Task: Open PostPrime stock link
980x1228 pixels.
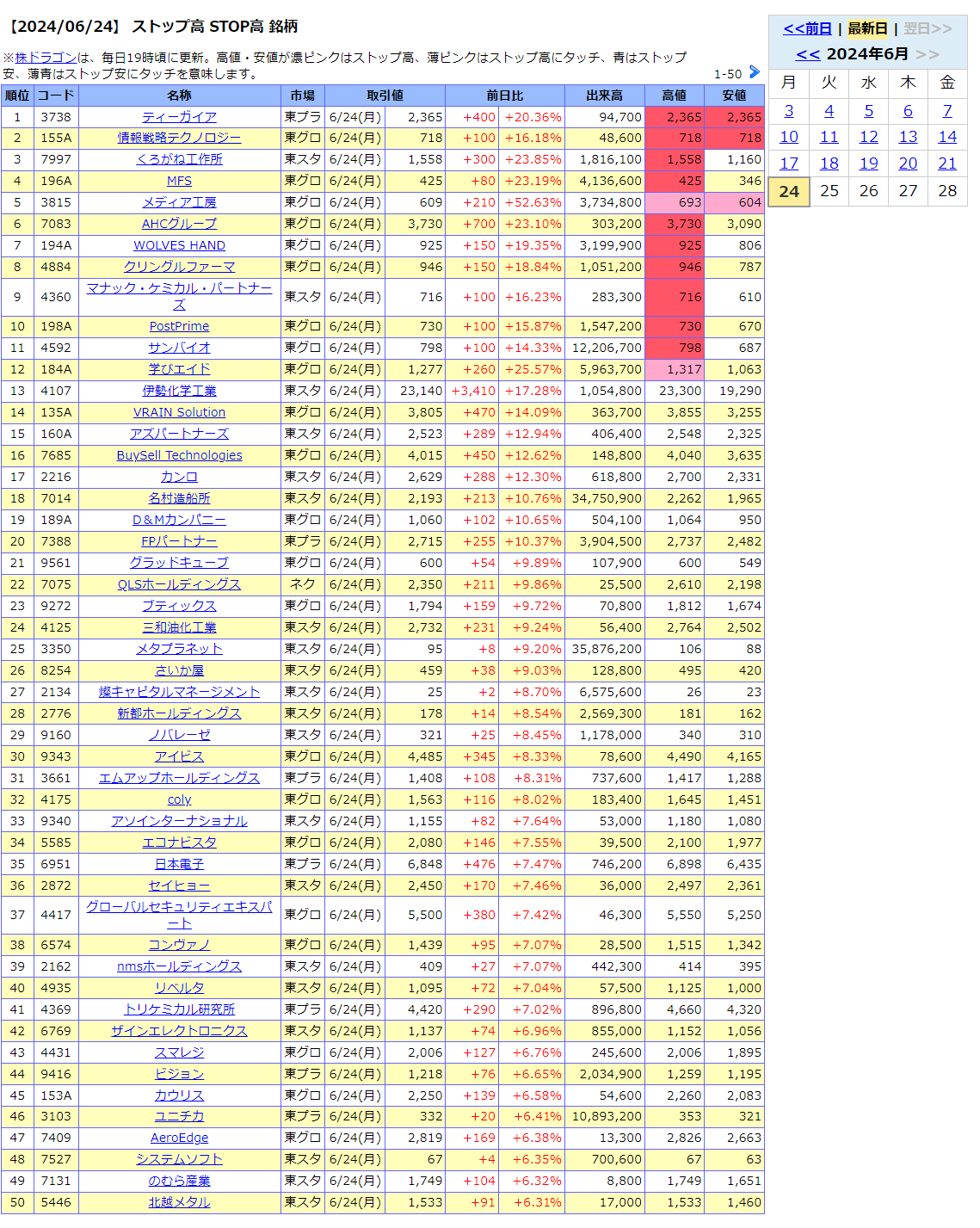Action: (179, 326)
